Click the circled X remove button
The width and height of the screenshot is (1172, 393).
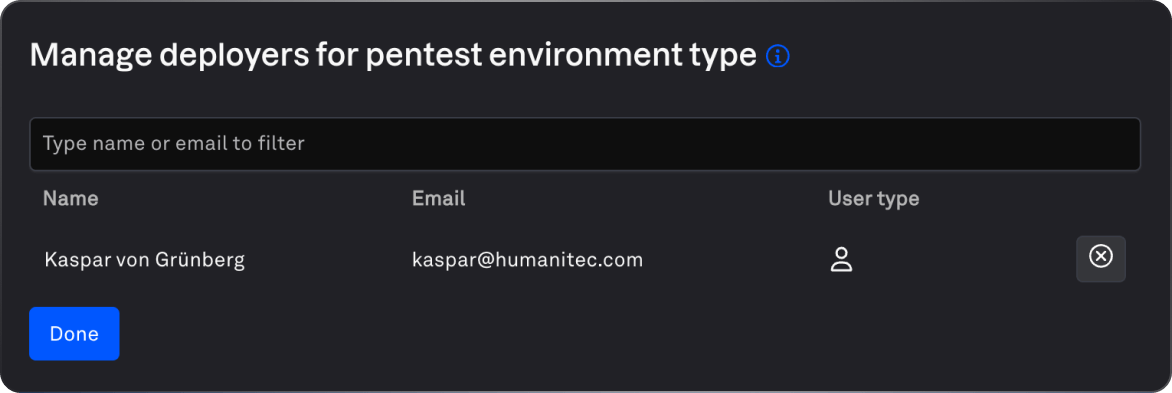tap(1100, 259)
